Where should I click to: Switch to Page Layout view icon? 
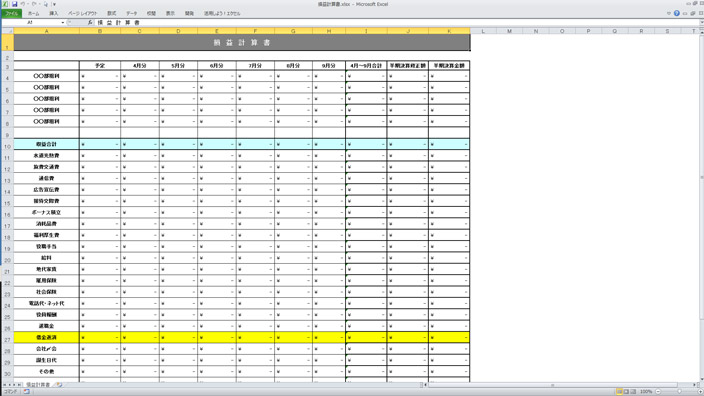(626, 392)
